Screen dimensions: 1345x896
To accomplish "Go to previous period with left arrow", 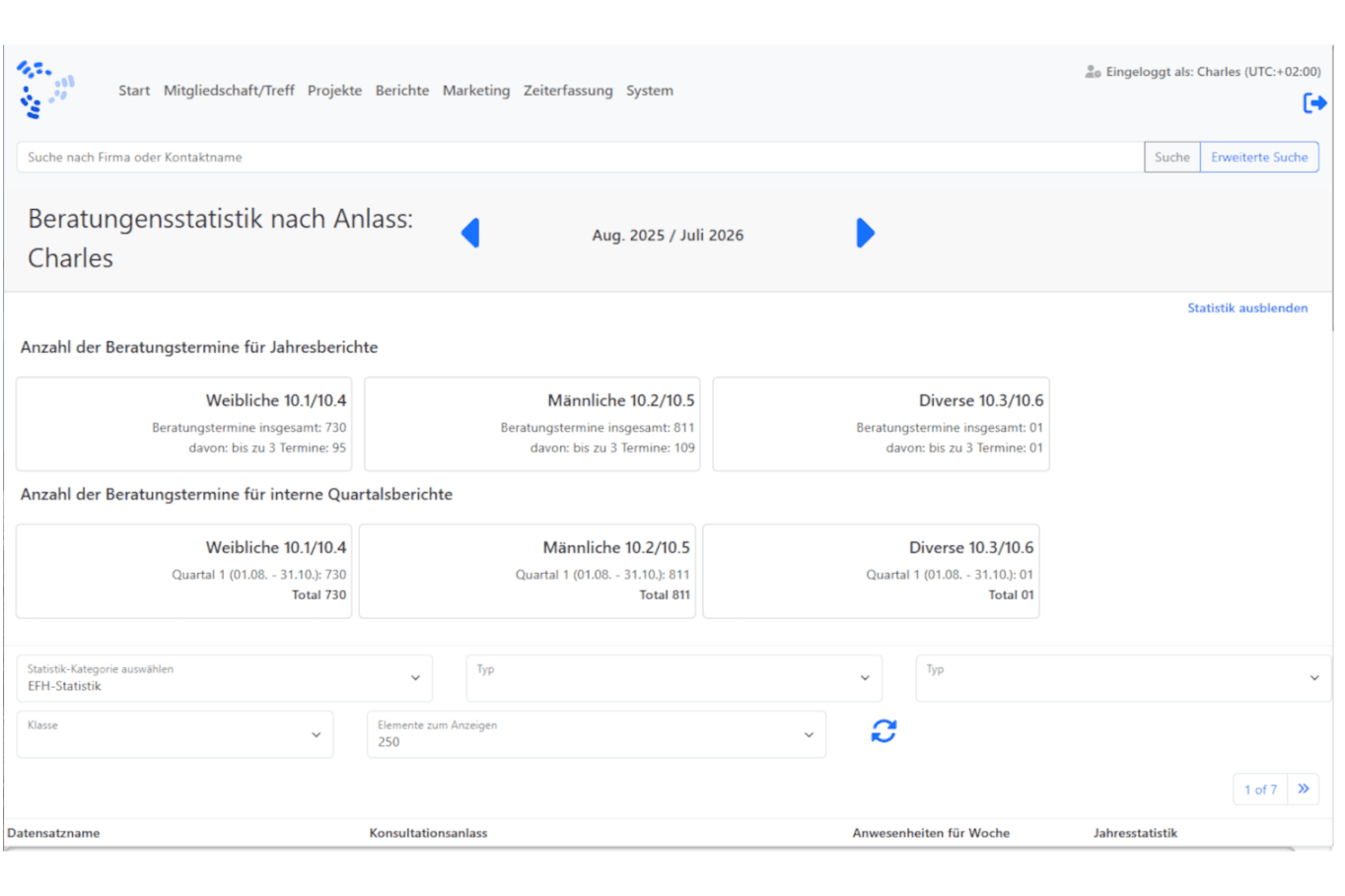I will tap(470, 234).
